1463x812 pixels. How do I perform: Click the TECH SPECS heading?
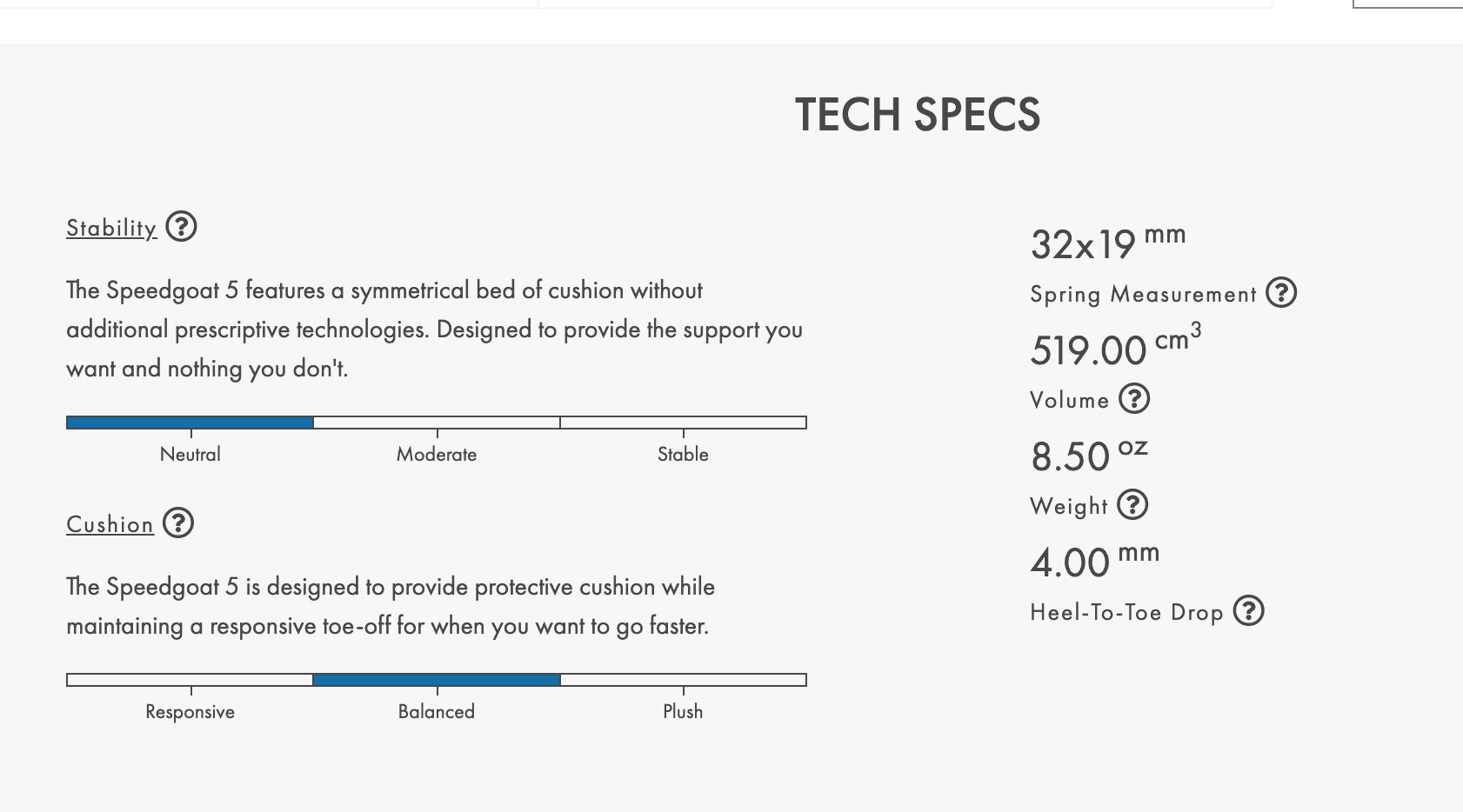coord(918,115)
